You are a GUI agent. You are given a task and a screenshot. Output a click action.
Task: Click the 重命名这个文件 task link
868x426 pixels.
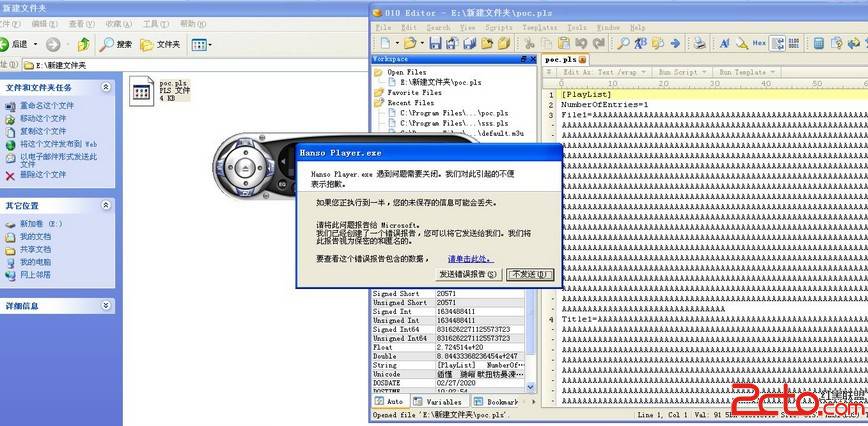pos(46,105)
